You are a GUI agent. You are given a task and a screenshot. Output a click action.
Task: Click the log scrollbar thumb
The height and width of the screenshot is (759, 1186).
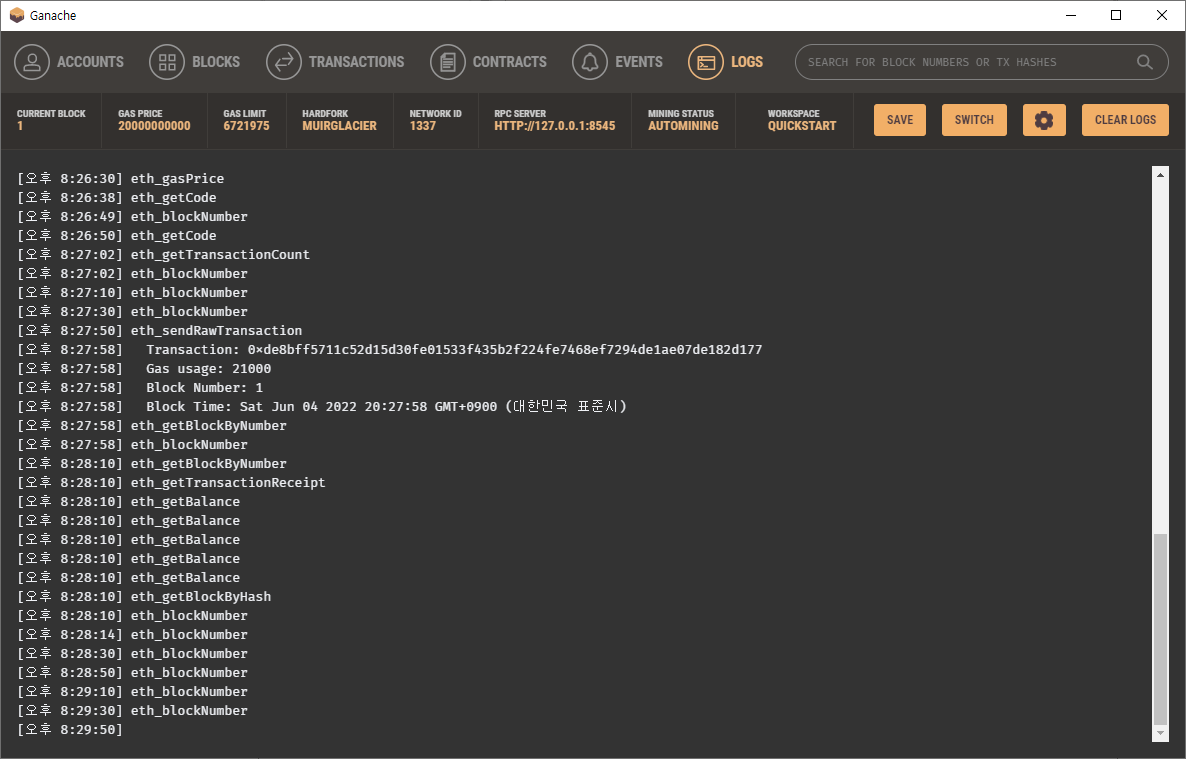(1160, 629)
